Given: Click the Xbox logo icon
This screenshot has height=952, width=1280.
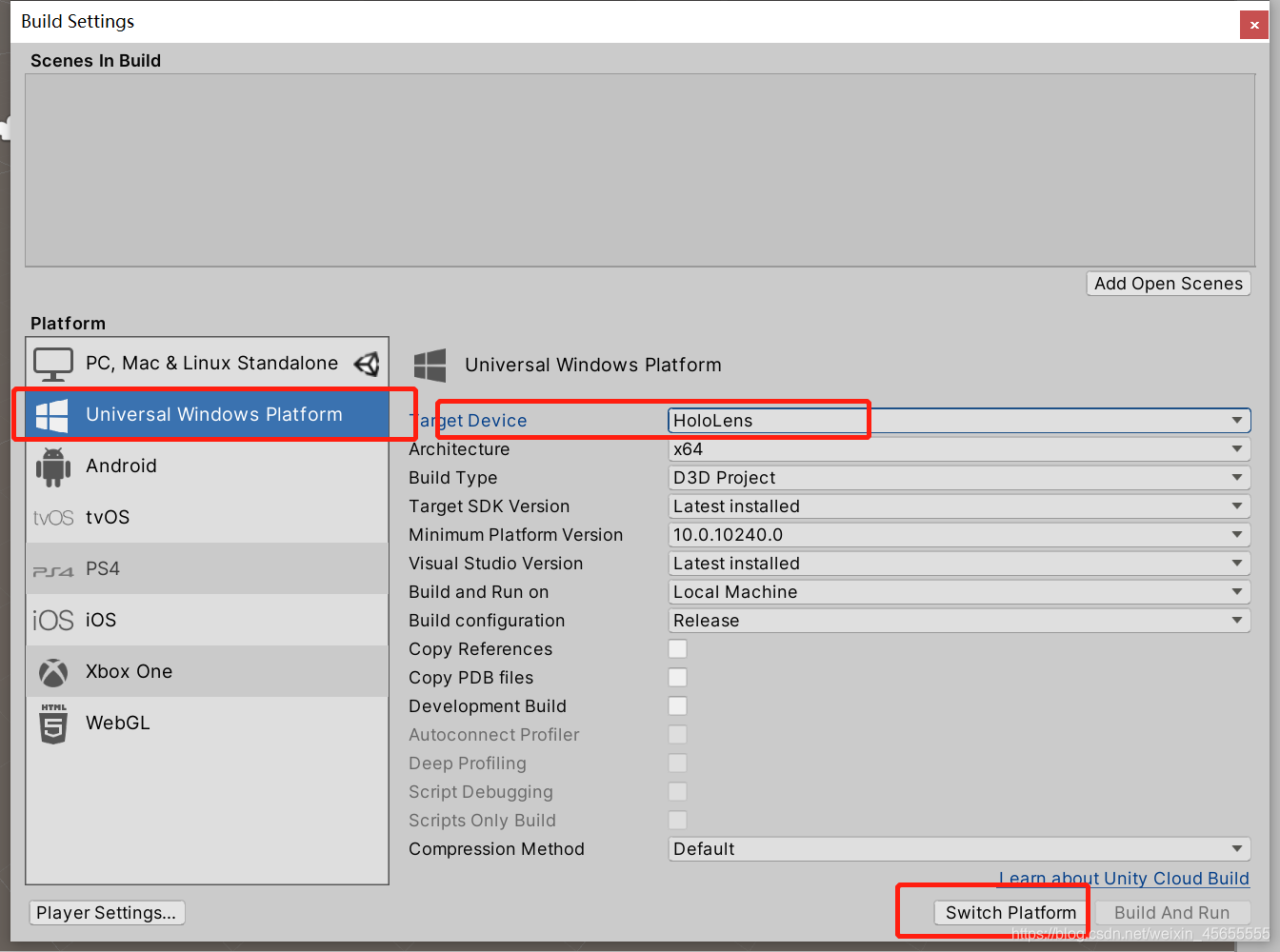Looking at the screenshot, I should 53,672.
